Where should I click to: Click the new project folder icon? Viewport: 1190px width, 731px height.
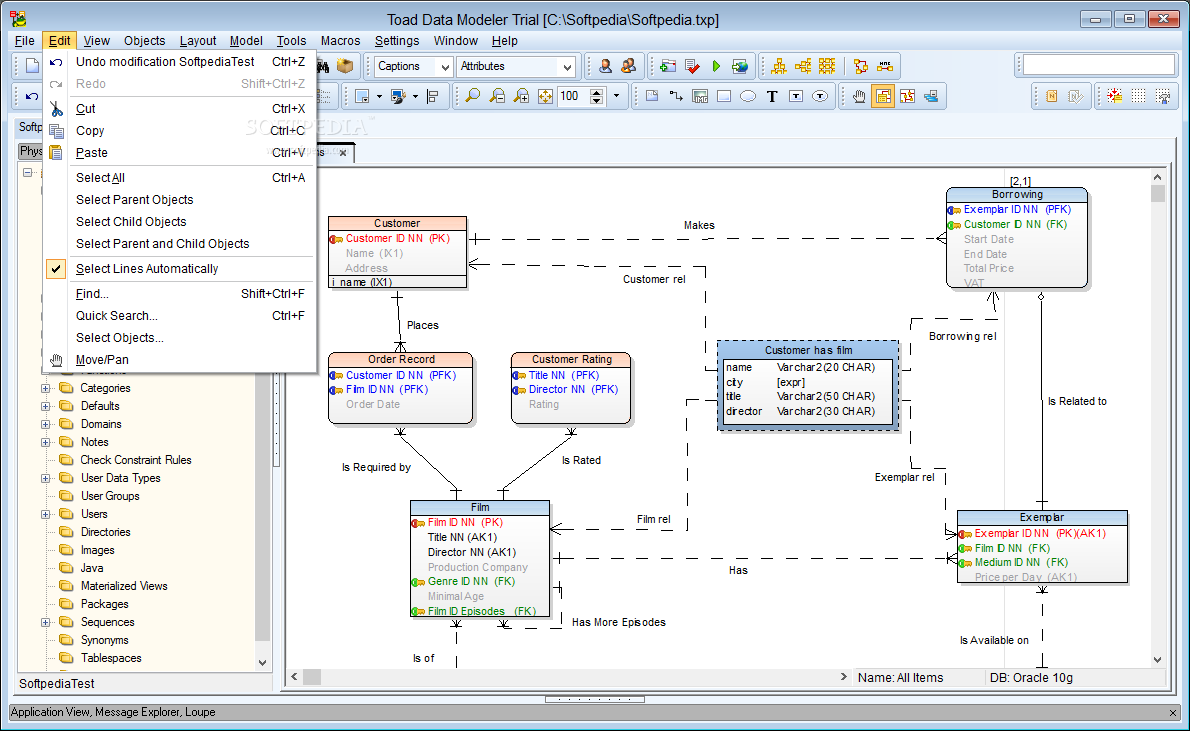coord(668,66)
